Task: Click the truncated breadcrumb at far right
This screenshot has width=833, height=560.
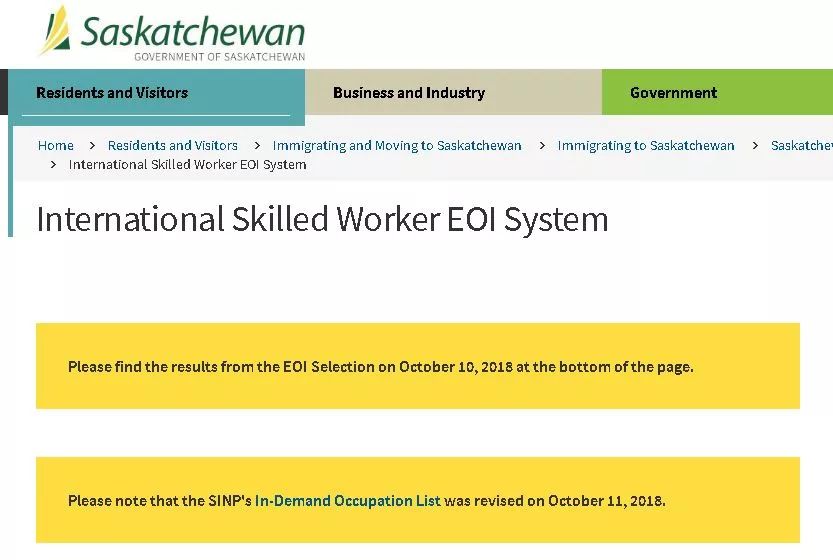Action: point(801,145)
